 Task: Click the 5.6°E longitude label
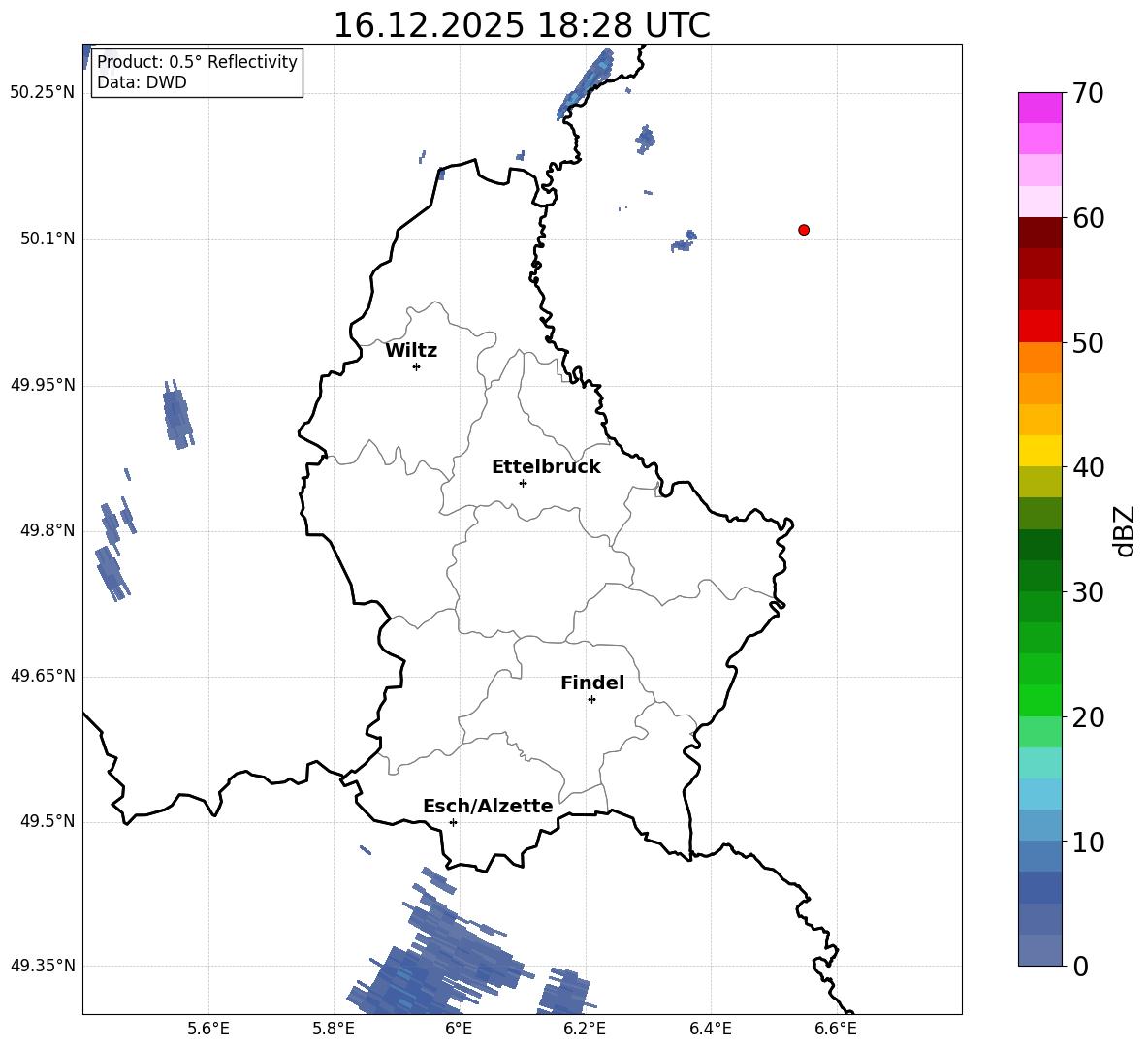tap(208, 1029)
